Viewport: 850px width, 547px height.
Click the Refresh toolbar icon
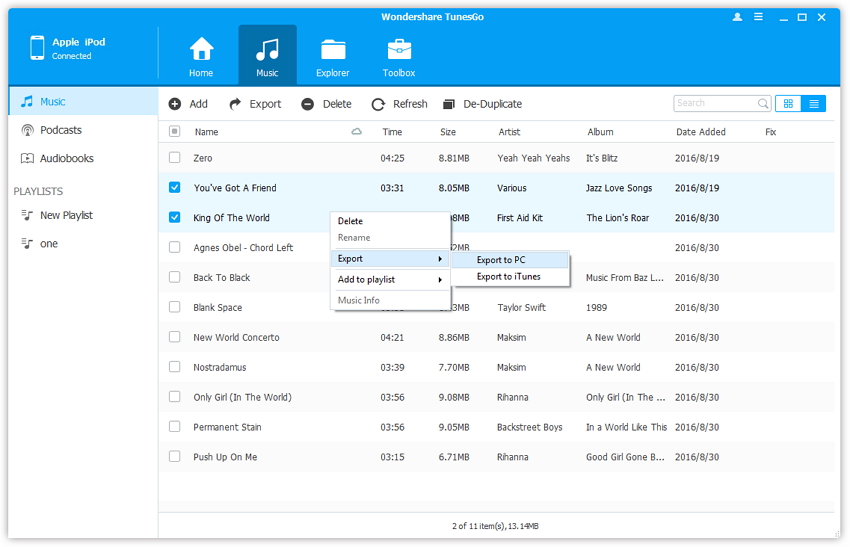pos(378,104)
